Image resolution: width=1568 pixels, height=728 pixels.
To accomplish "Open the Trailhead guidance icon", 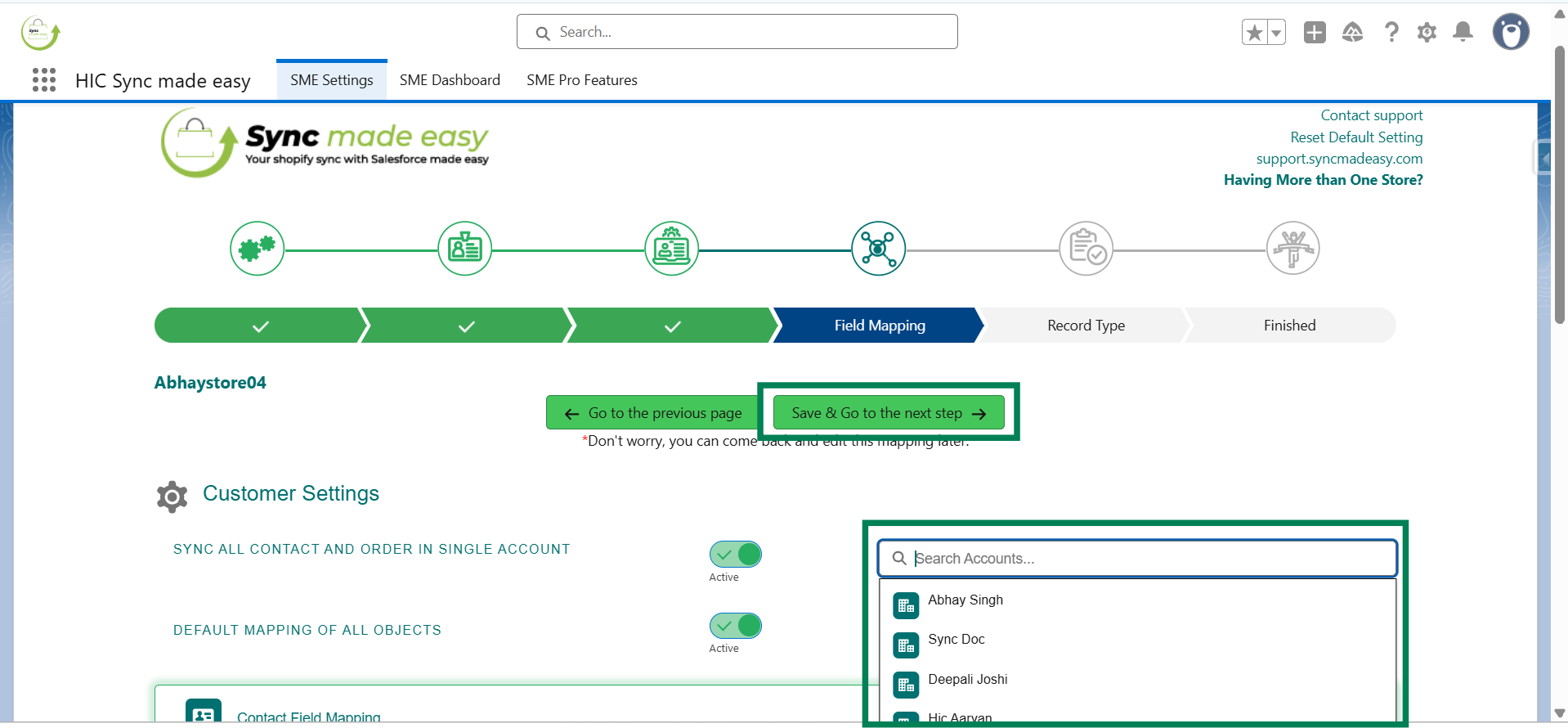I will click(1352, 33).
